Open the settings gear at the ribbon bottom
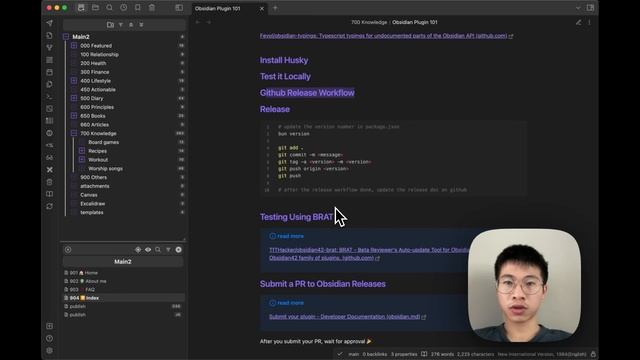The image size is (640, 360). point(49,351)
